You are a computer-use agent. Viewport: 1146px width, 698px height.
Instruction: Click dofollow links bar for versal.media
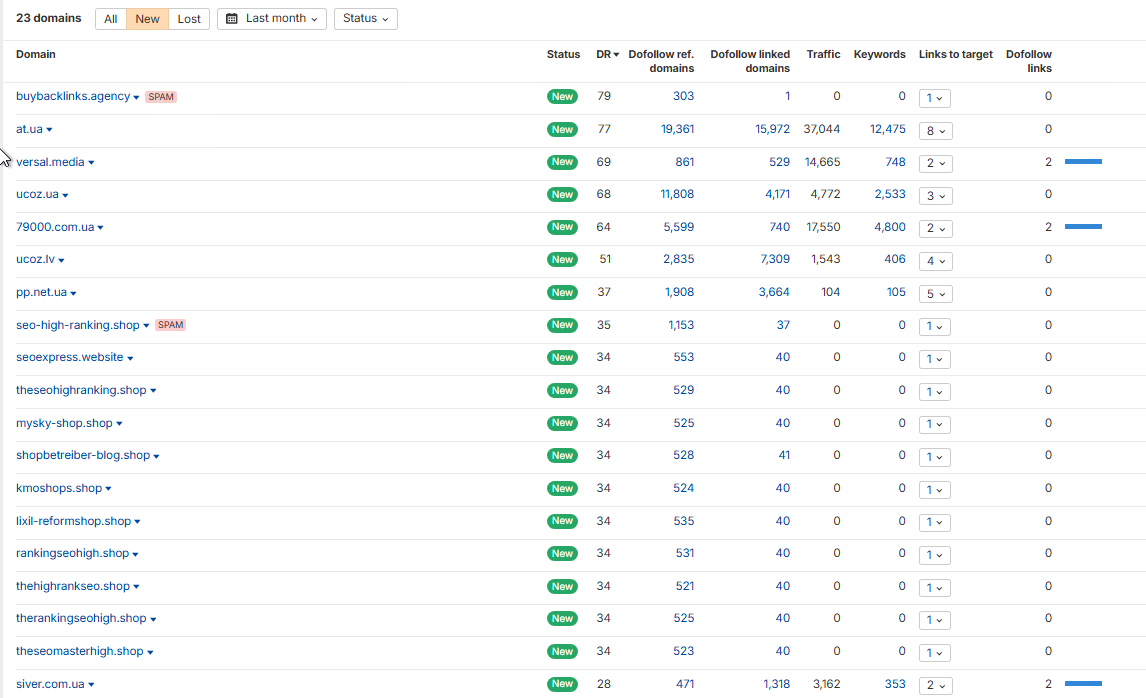tap(1083, 162)
